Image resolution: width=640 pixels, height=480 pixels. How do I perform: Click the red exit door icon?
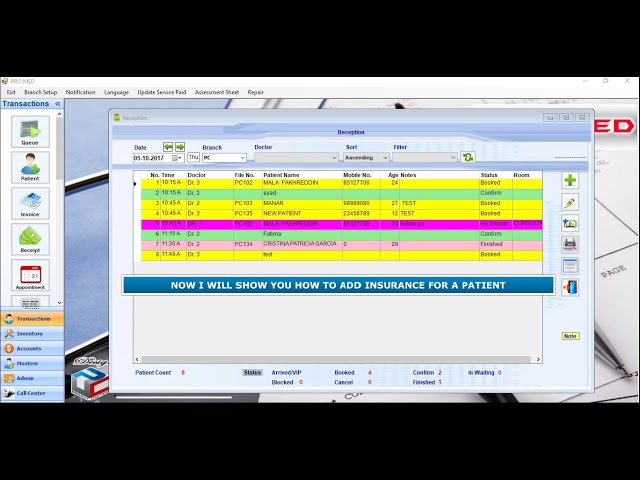570,287
